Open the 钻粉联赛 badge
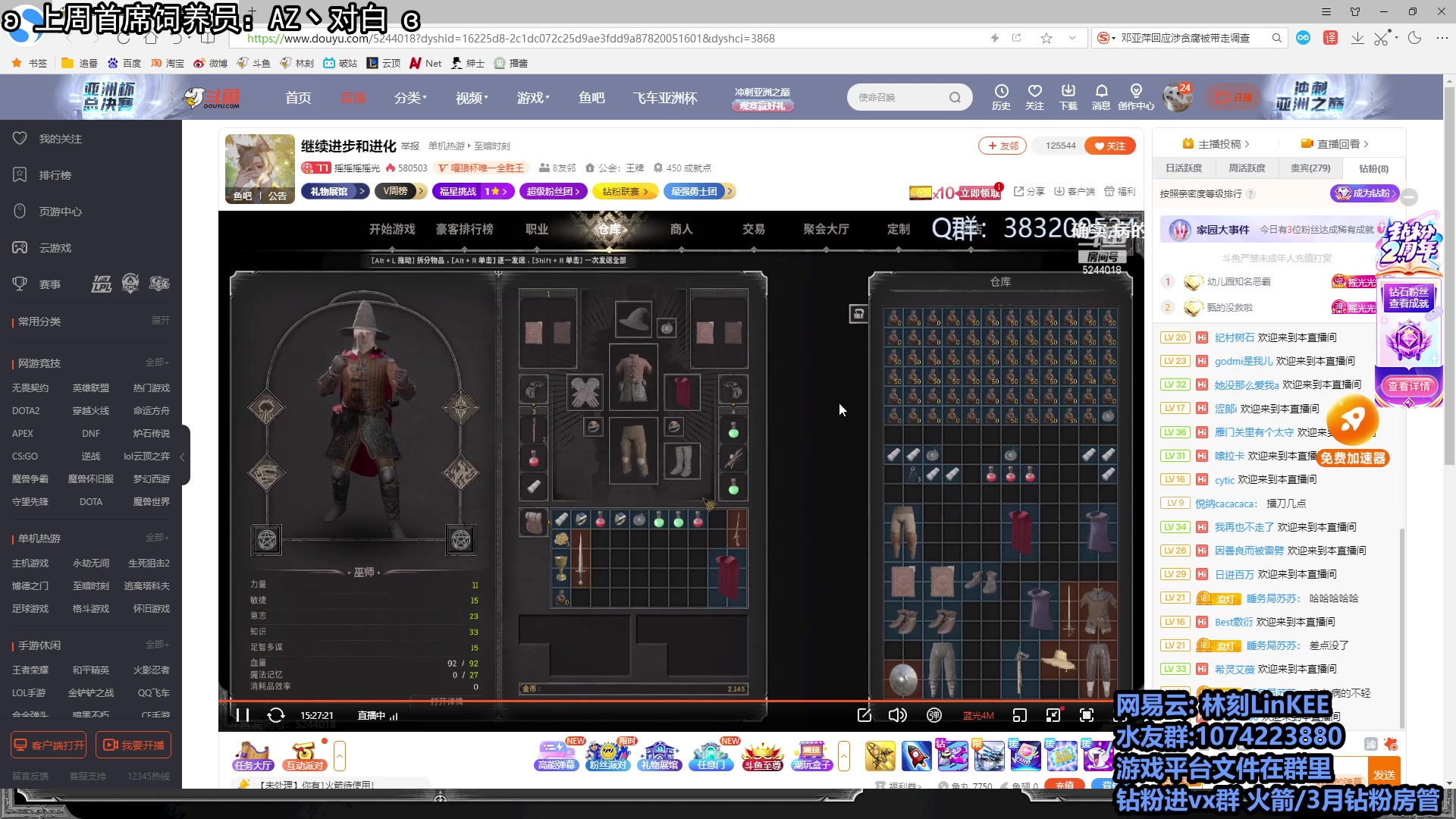Viewport: 1456px width, 819px height. 626,191
